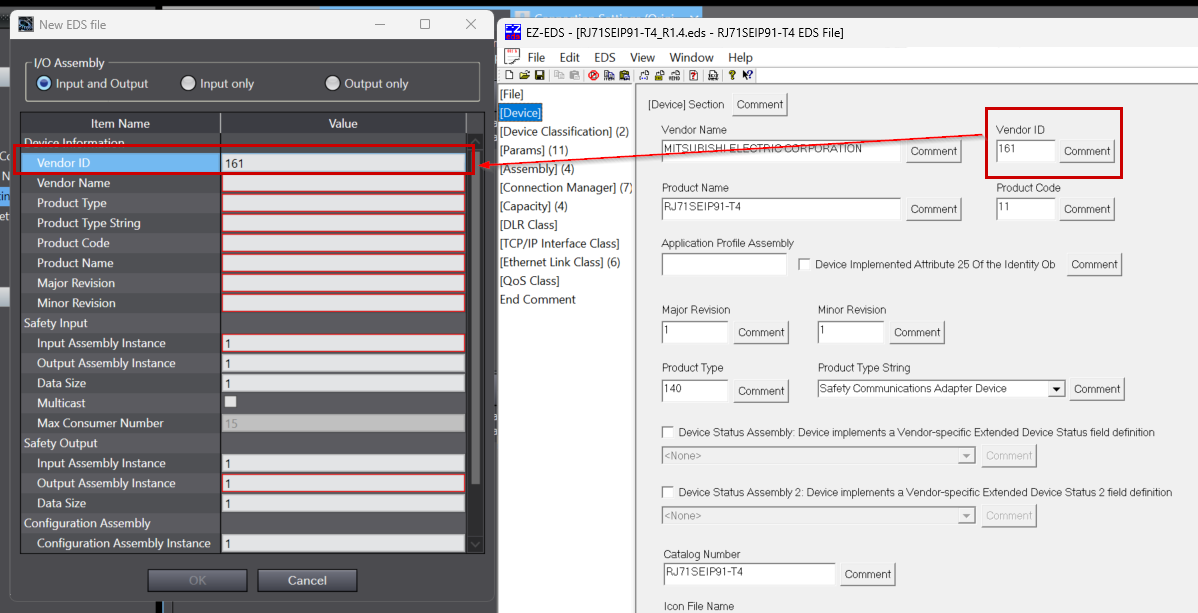Screen dimensions: 1198x613
Task: Enable the Device Status Assembly checkbox
Action: (x=668, y=432)
